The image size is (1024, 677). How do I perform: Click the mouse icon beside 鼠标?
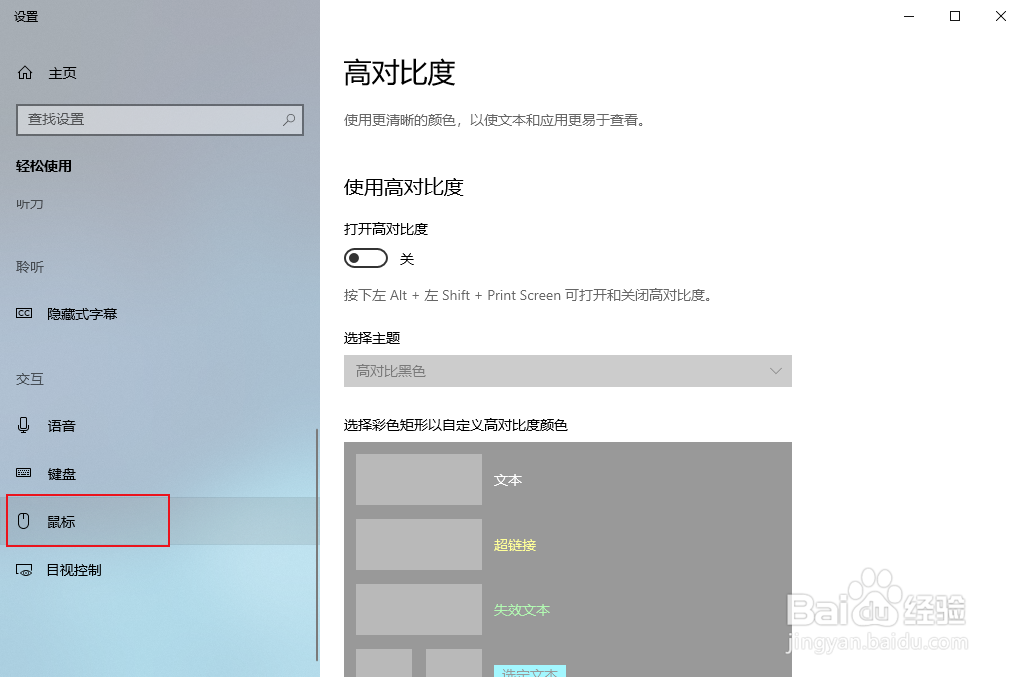tap(23, 520)
